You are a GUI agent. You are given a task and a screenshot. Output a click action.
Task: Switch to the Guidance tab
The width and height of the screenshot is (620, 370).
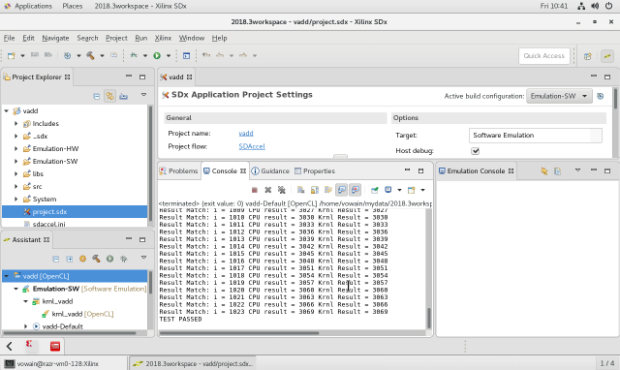[x=270, y=171]
